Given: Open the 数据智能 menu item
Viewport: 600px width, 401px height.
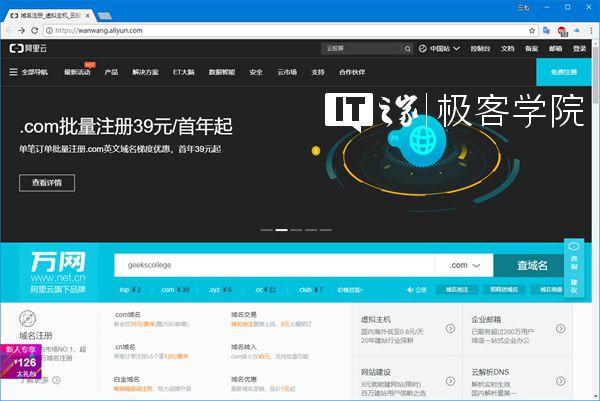Looking at the screenshot, I should [x=222, y=72].
